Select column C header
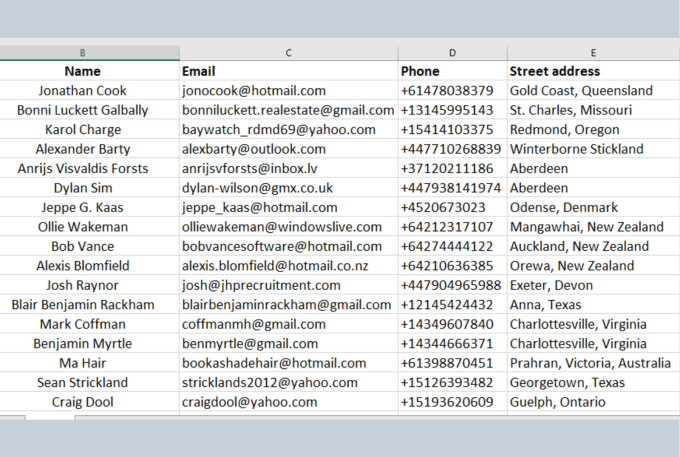 click(x=288, y=52)
